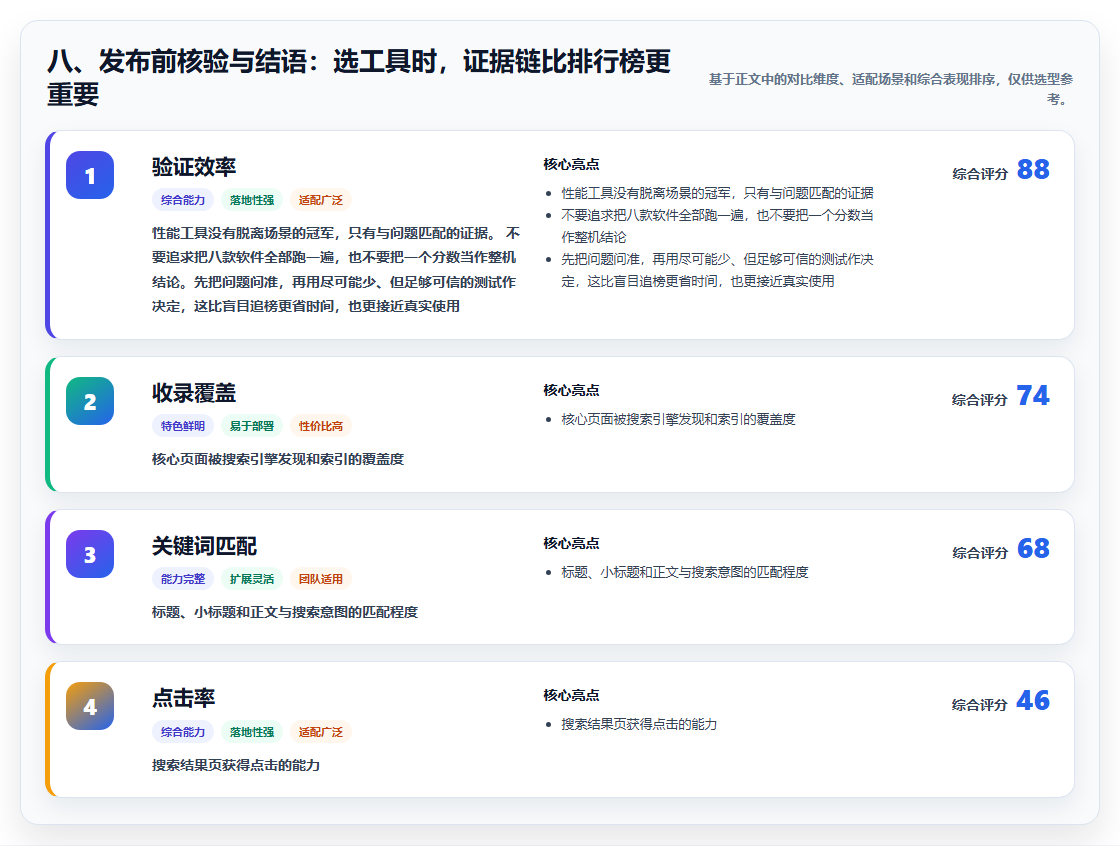This screenshot has height=846, width=1120.
Task: Click the score value 74
Action: click(1033, 395)
